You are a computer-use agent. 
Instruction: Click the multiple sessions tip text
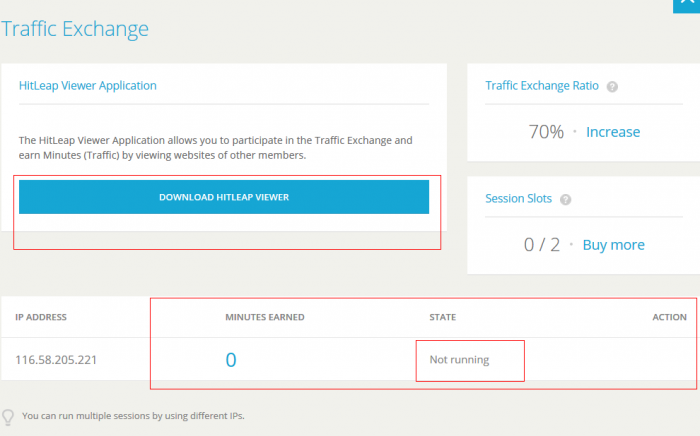pos(133,416)
